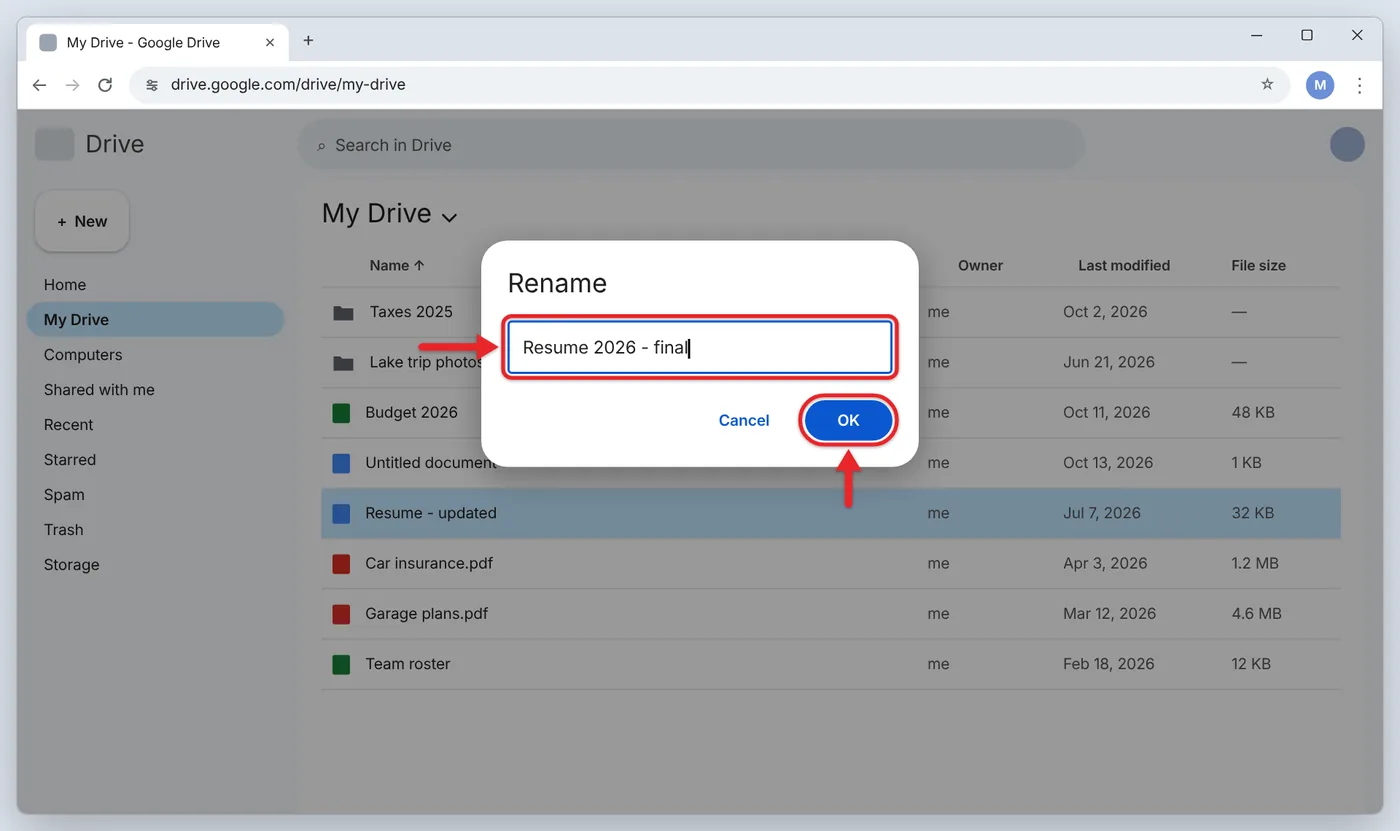This screenshot has height=831, width=1400.
Task: Open Starred in the sidebar
Action: pos(70,460)
